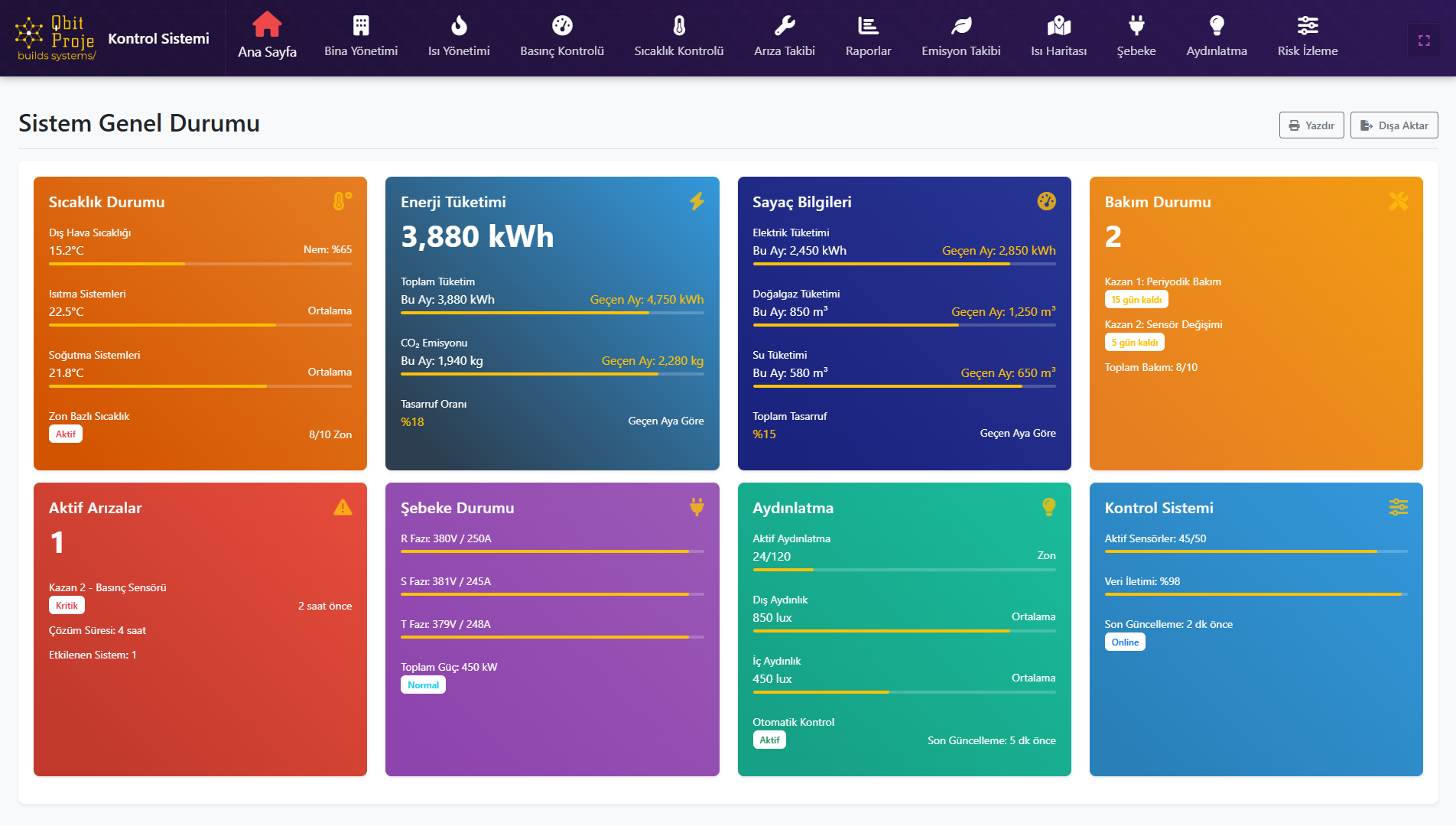
Task: Click the Ana Sayfa home icon
Action: point(267,24)
